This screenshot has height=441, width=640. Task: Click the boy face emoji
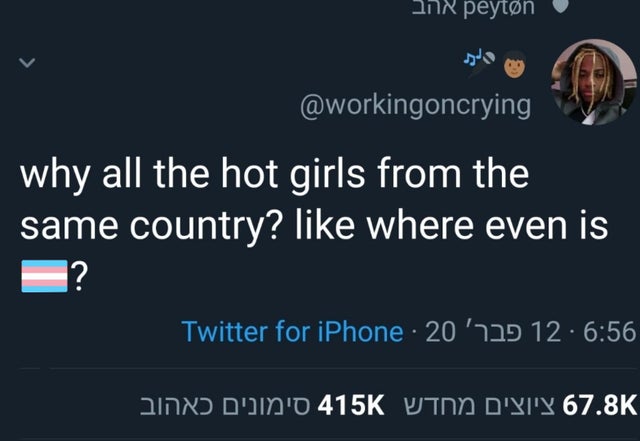click(x=515, y=65)
